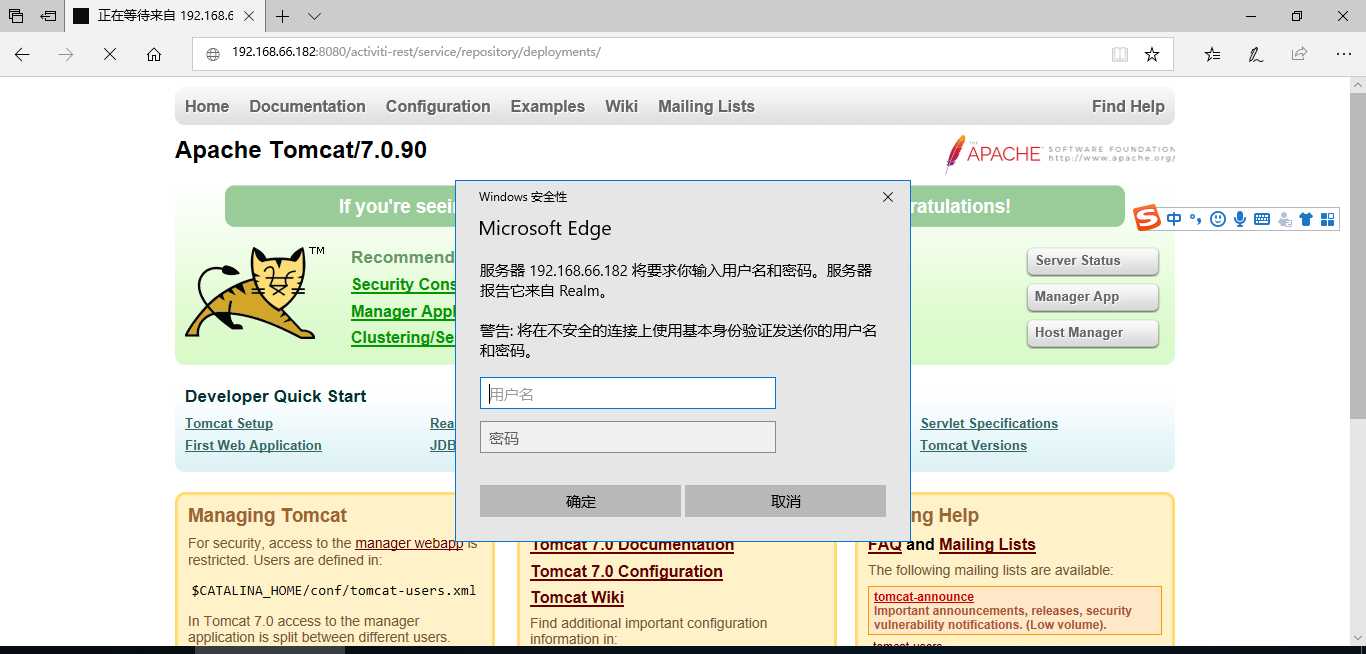Stop loading the page
Image resolution: width=1366 pixels, height=654 pixels.
pyautogui.click(x=110, y=54)
